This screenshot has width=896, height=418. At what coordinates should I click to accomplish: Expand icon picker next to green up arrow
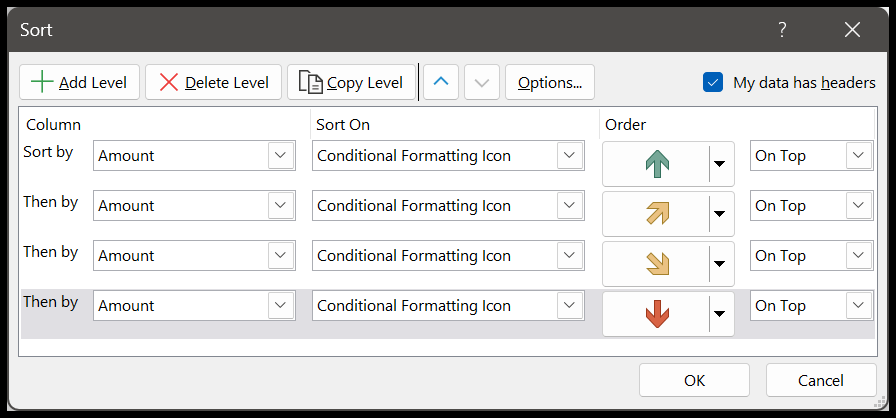click(721, 164)
